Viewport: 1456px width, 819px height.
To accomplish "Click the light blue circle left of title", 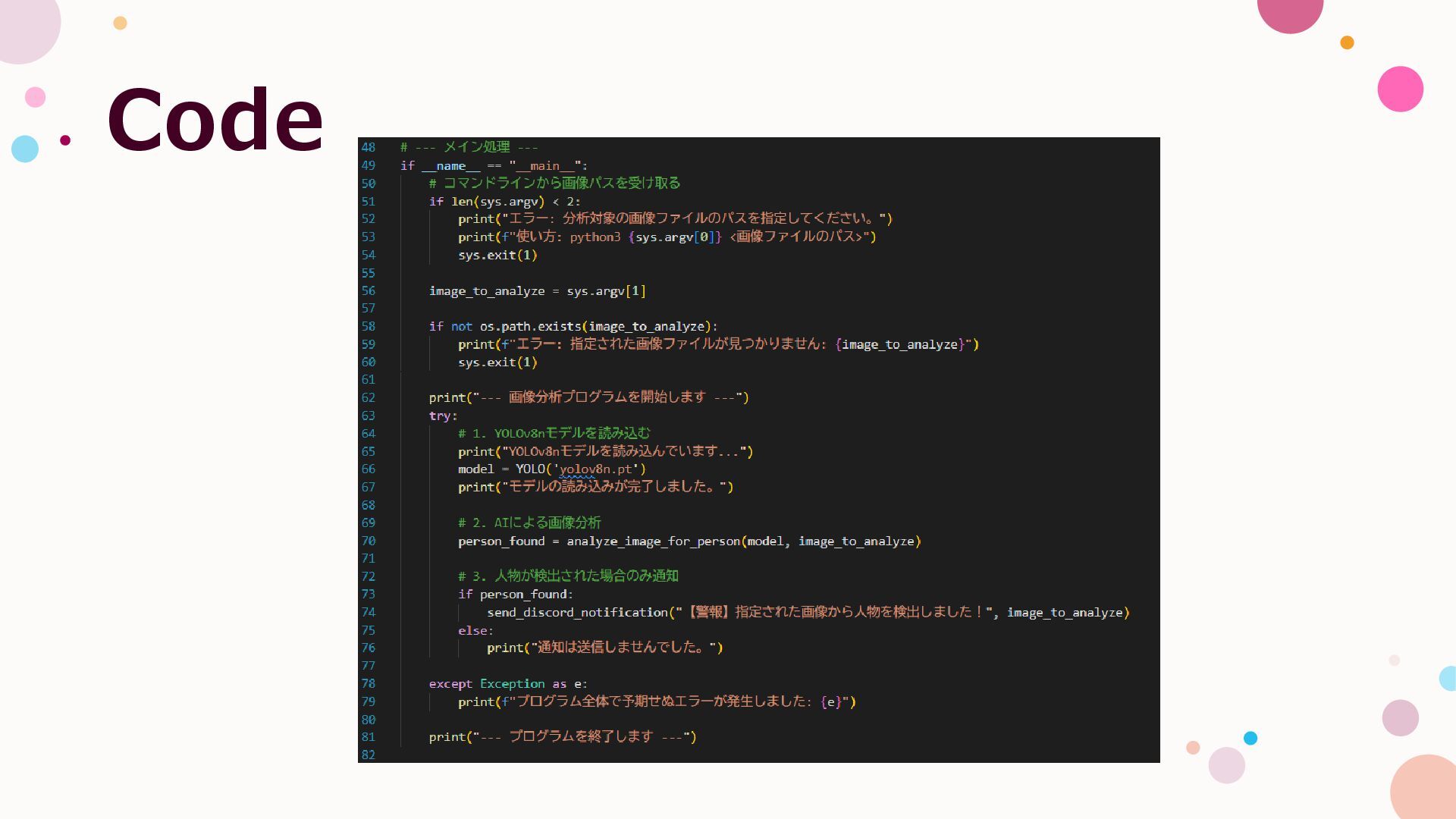I will pyautogui.click(x=25, y=149).
